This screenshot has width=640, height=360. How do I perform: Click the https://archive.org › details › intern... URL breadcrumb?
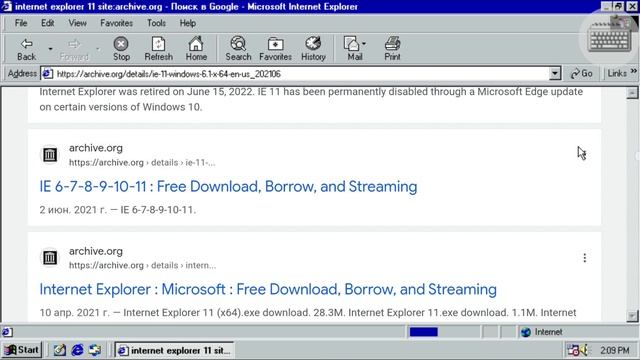[142, 265]
